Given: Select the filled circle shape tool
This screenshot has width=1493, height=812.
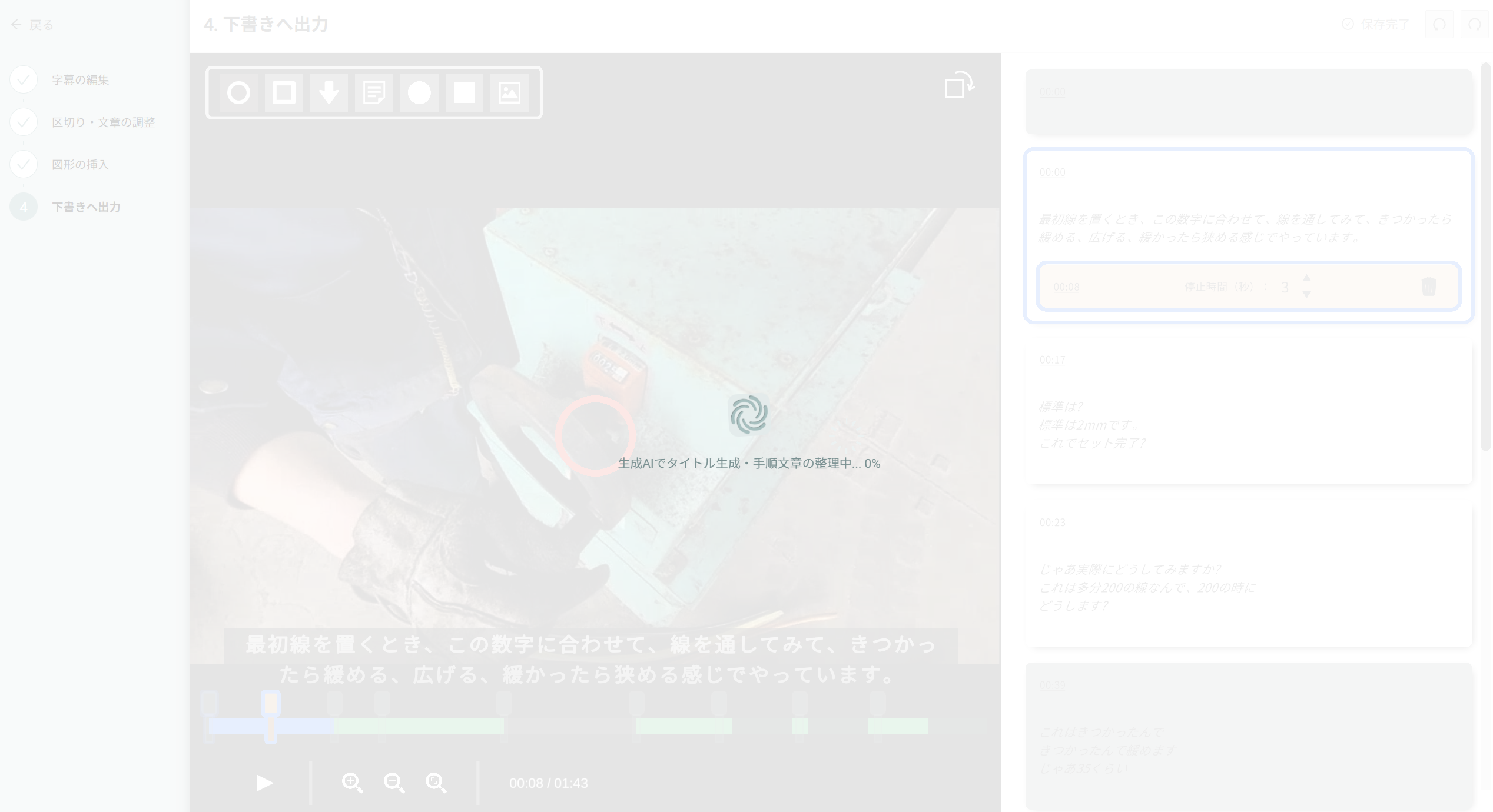Looking at the screenshot, I should [419, 93].
